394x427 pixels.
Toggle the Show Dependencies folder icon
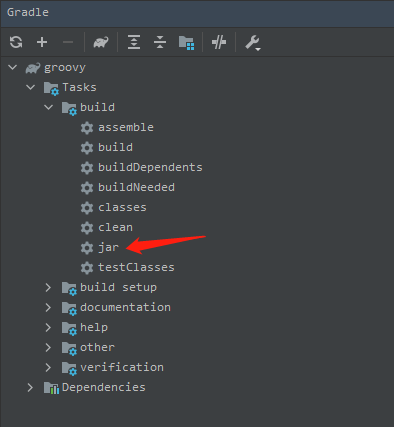tap(186, 43)
